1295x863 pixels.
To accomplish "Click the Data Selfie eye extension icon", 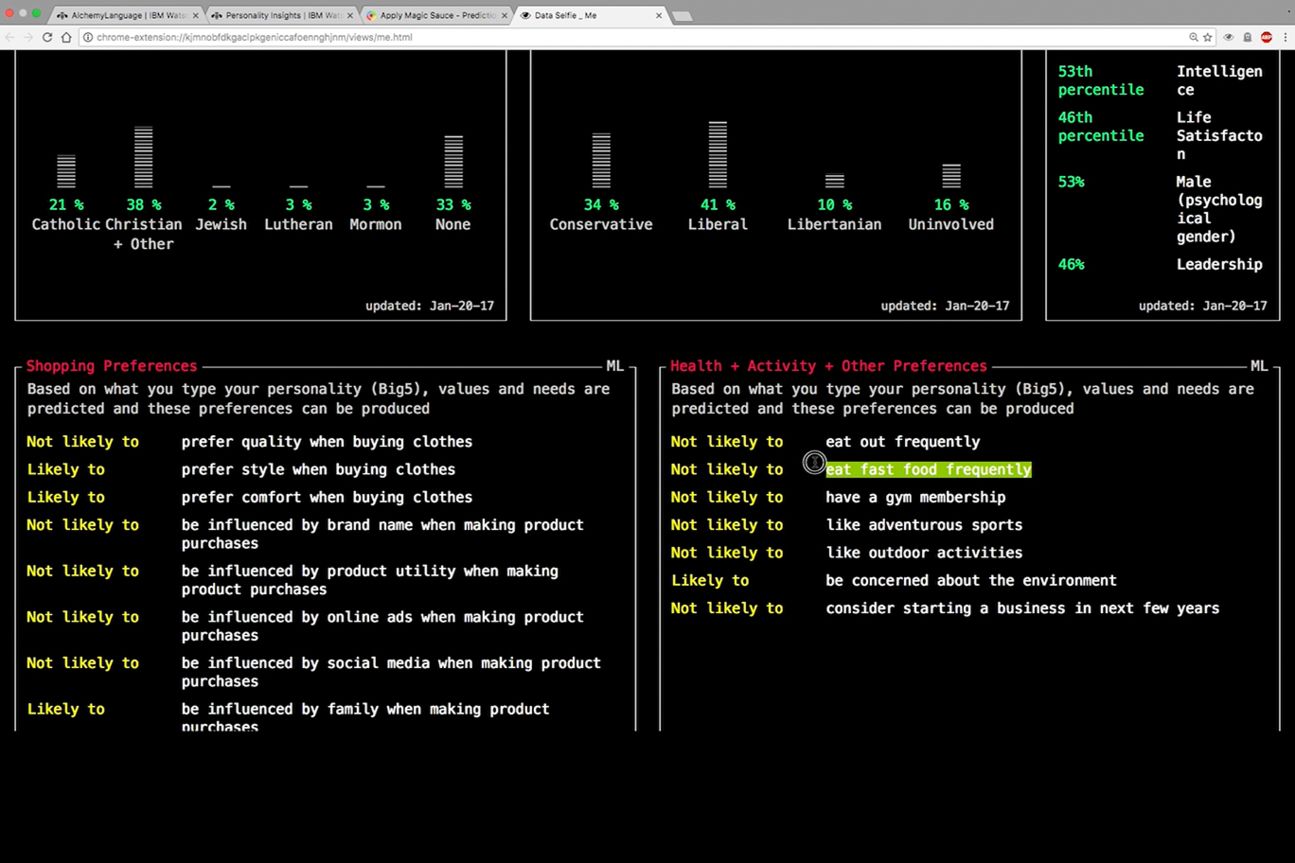I will pos(1228,37).
